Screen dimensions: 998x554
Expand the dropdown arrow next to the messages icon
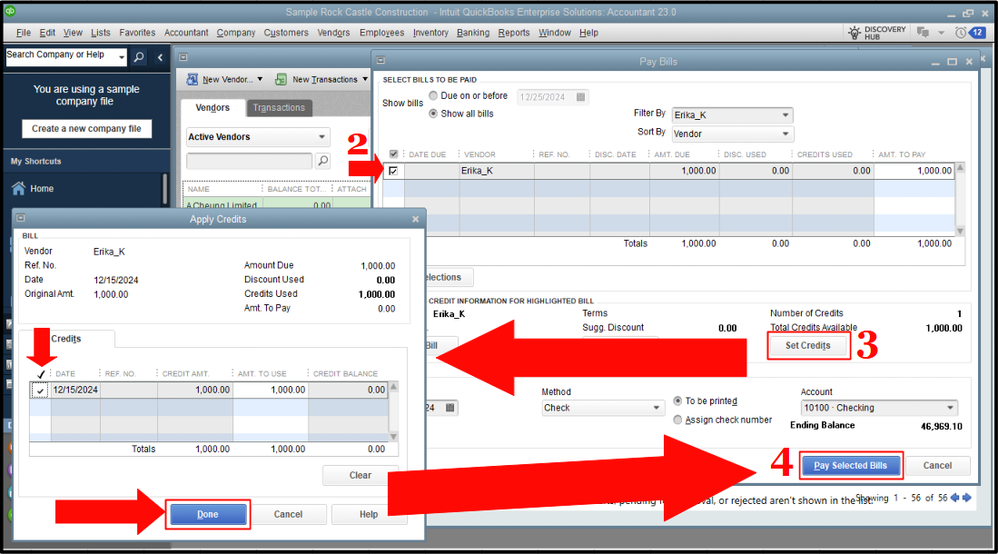941,32
